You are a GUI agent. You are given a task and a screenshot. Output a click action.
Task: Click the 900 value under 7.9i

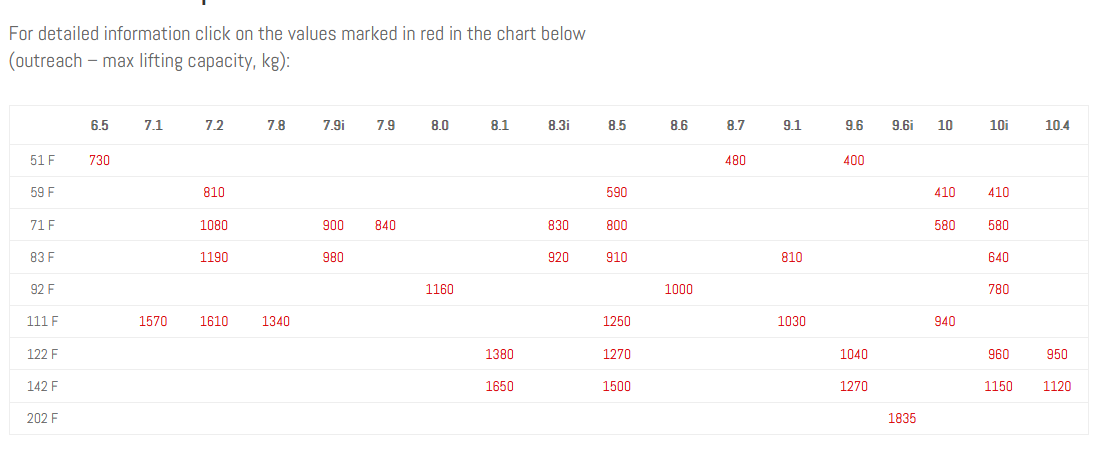pyautogui.click(x=333, y=226)
